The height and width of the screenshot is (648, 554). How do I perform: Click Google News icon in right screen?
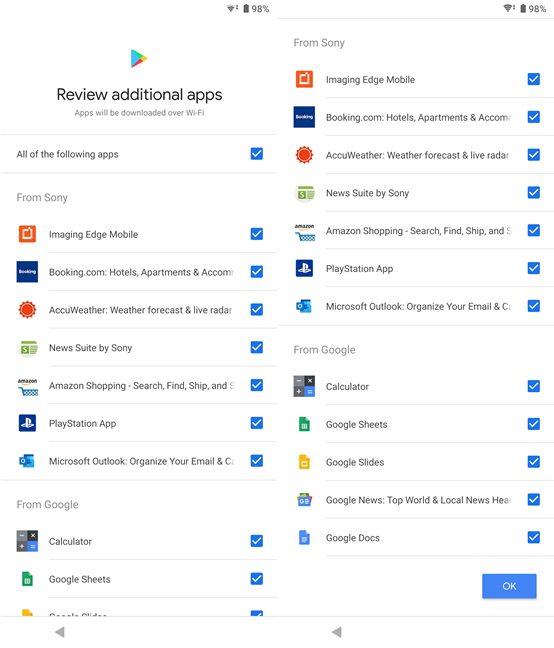(304, 500)
